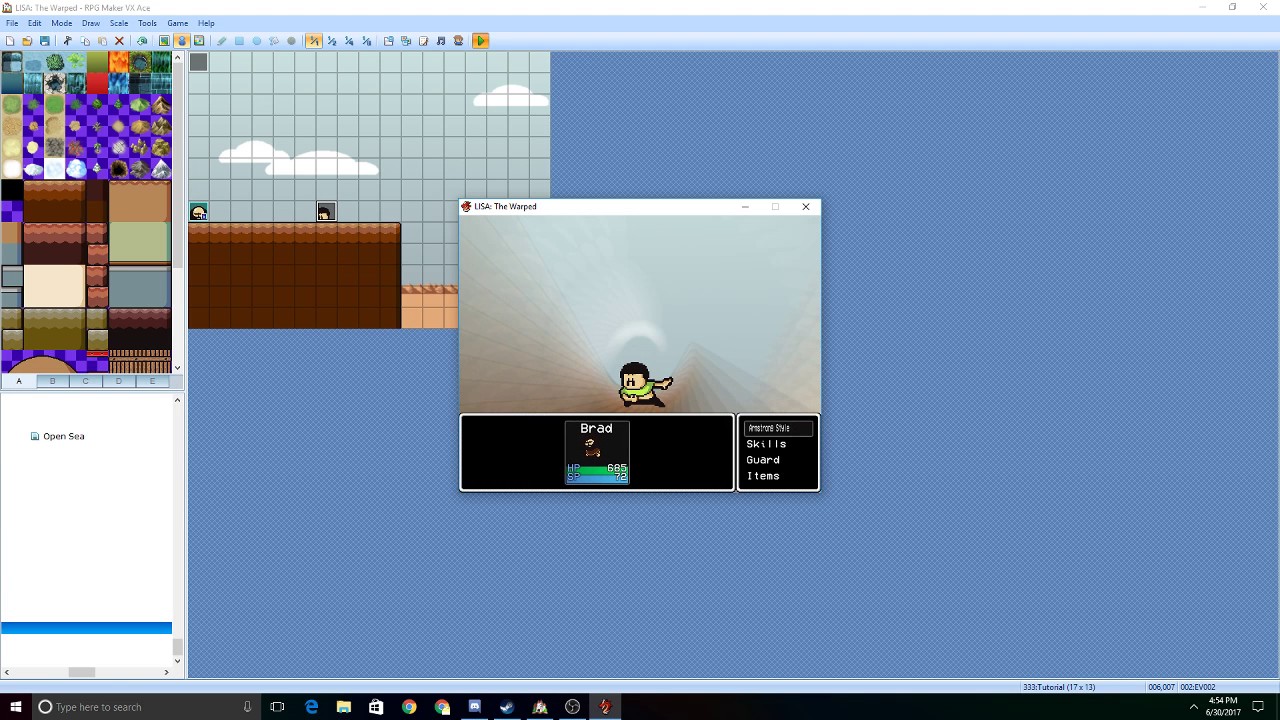Open Task View from the taskbar
Viewport: 1280px width, 720px height.
278,707
